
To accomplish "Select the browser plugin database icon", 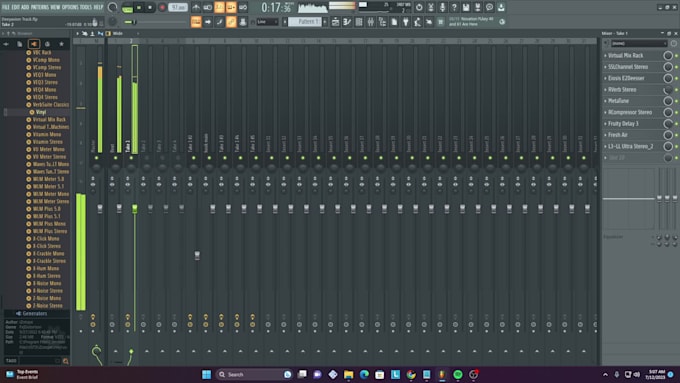I will click(34, 44).
